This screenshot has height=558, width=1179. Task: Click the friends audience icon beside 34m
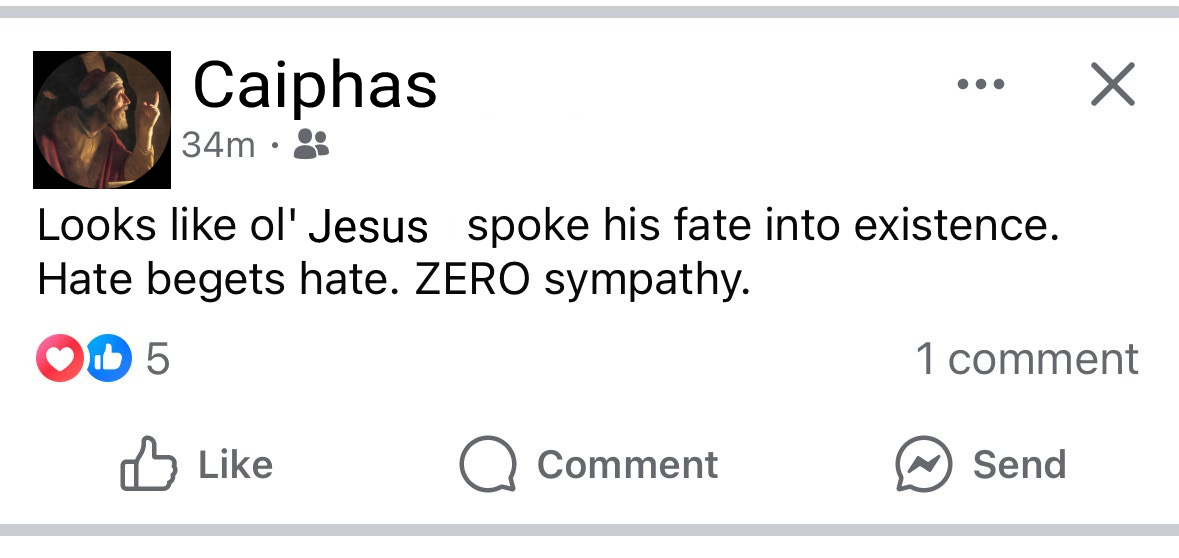tap(311, 147)
